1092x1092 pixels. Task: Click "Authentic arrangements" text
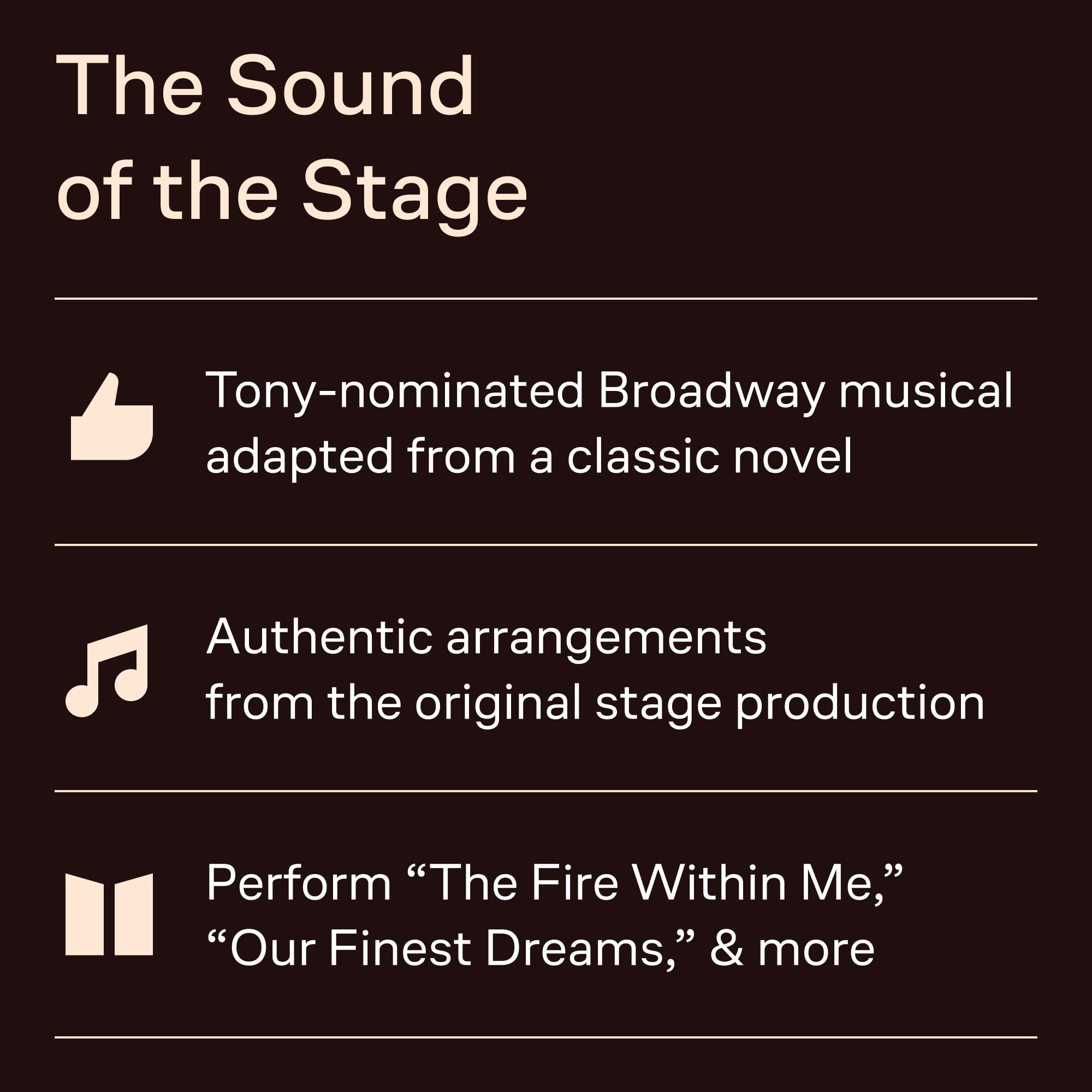click(486, 638)
